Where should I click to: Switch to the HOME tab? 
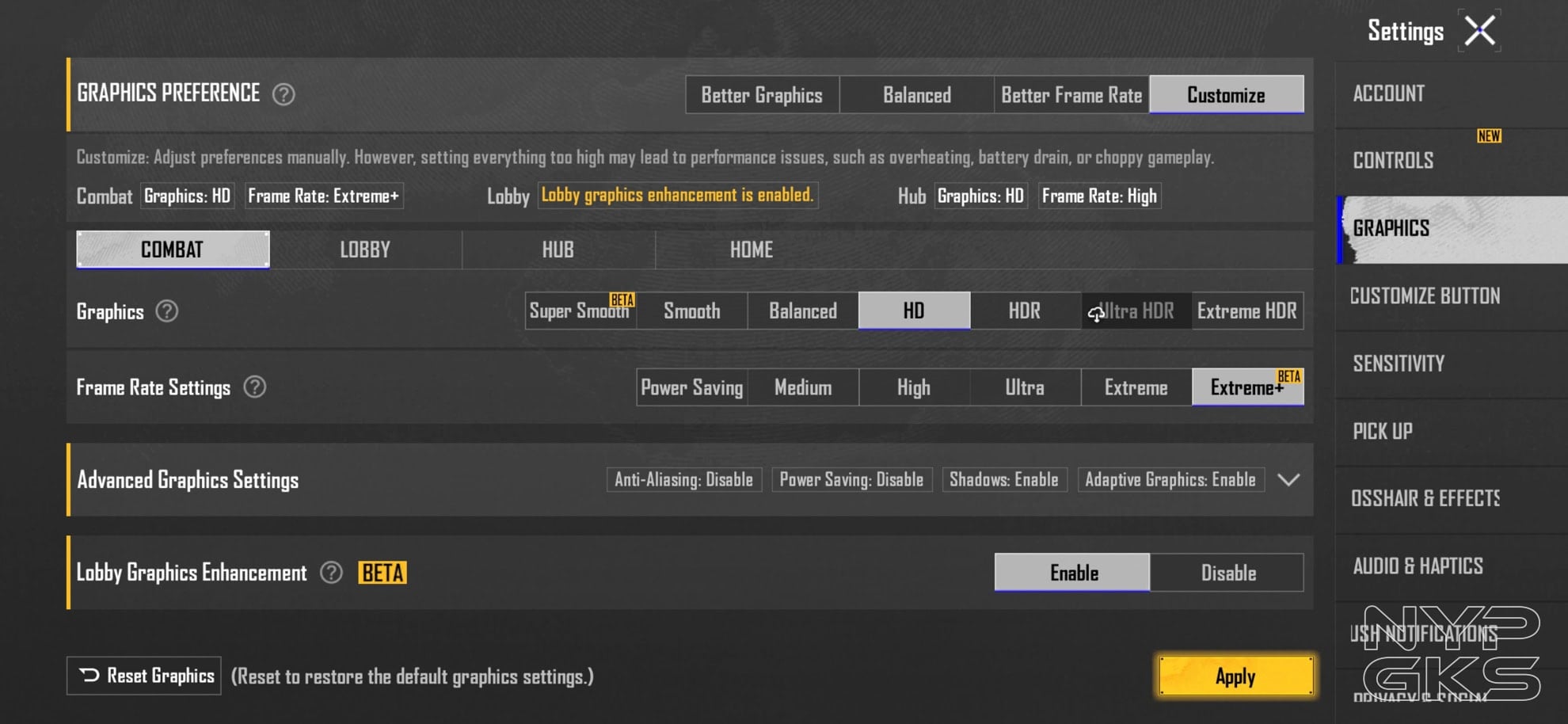tap(752, 250)
